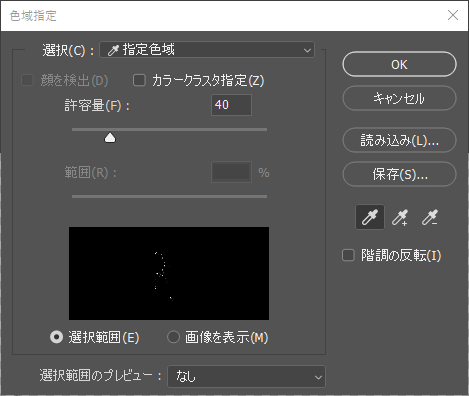
Task: Click the disabled 範囲 slider track
Action: 169,197
